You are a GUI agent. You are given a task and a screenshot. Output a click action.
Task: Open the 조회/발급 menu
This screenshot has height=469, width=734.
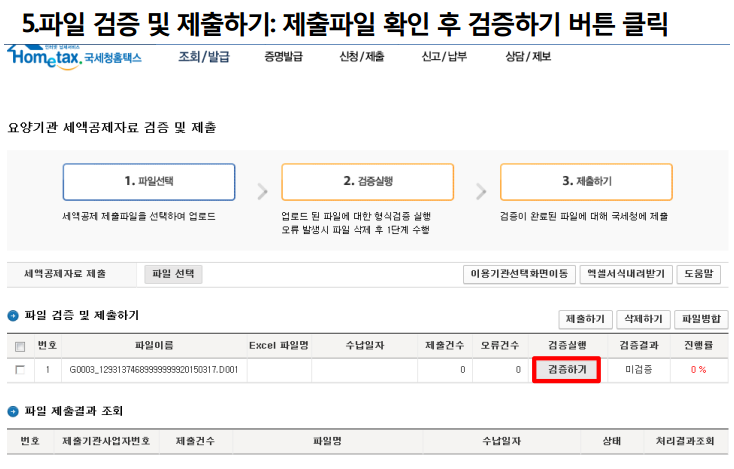click(x=203, y=57)
